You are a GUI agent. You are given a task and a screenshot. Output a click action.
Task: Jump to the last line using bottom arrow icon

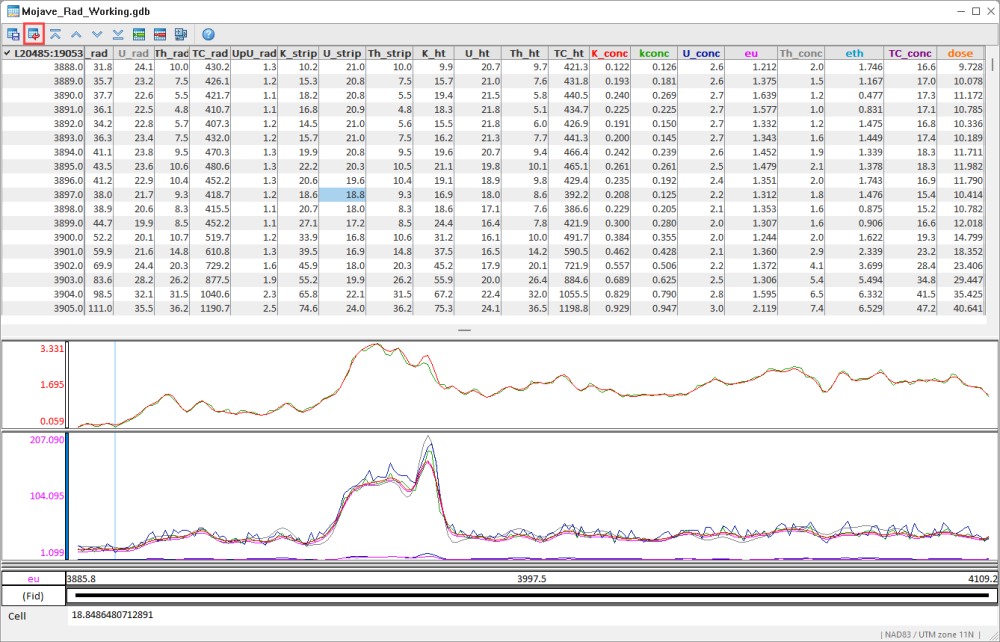[x=117, y=33]
